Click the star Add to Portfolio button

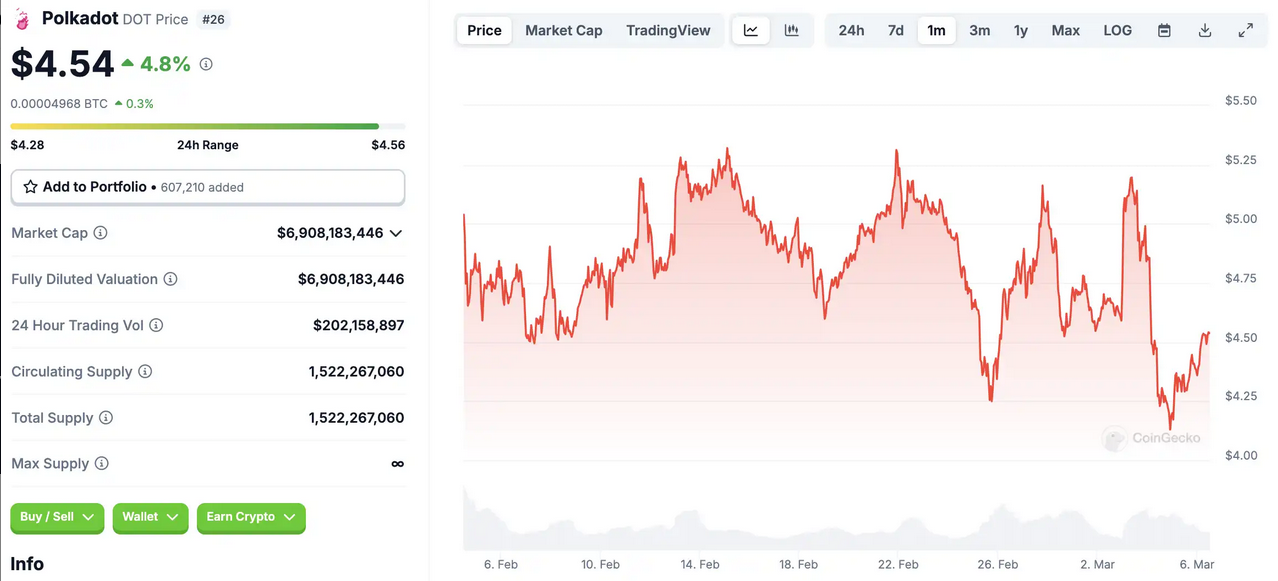point(207,187)
